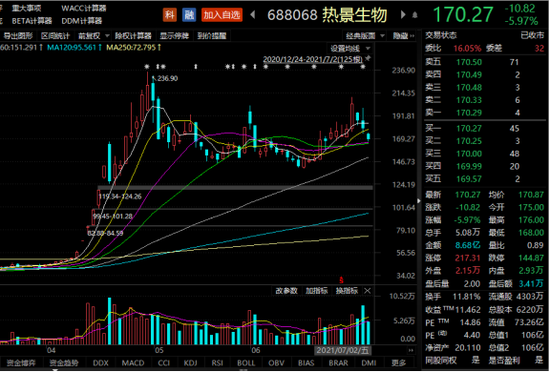Open the 设置均线 moving average dropdown
Image resolution: width=550 pixels, height=372 pixels.
pyautogui.click(x=350, y=48)
